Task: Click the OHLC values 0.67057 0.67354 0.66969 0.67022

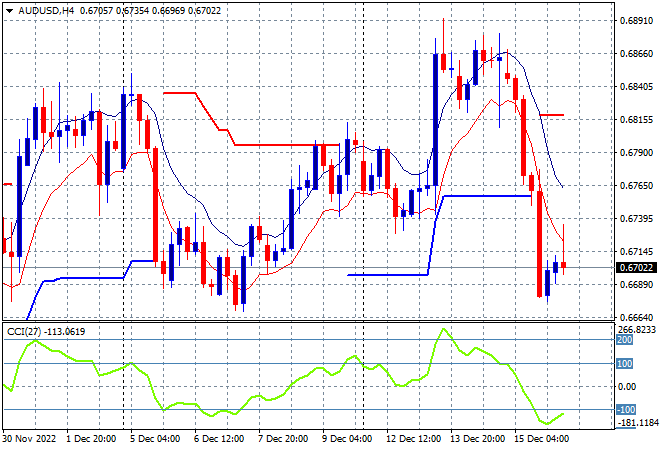Action: tap(150, 11)
